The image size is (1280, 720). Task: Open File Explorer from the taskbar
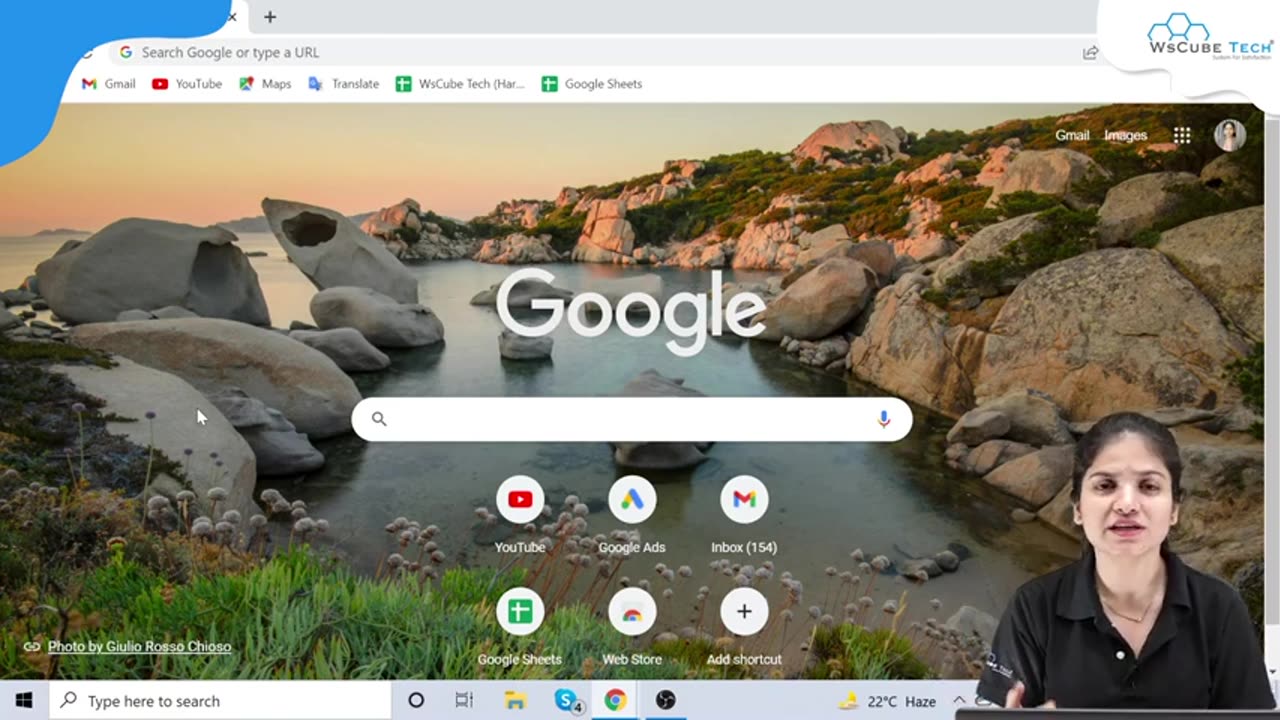515,701
